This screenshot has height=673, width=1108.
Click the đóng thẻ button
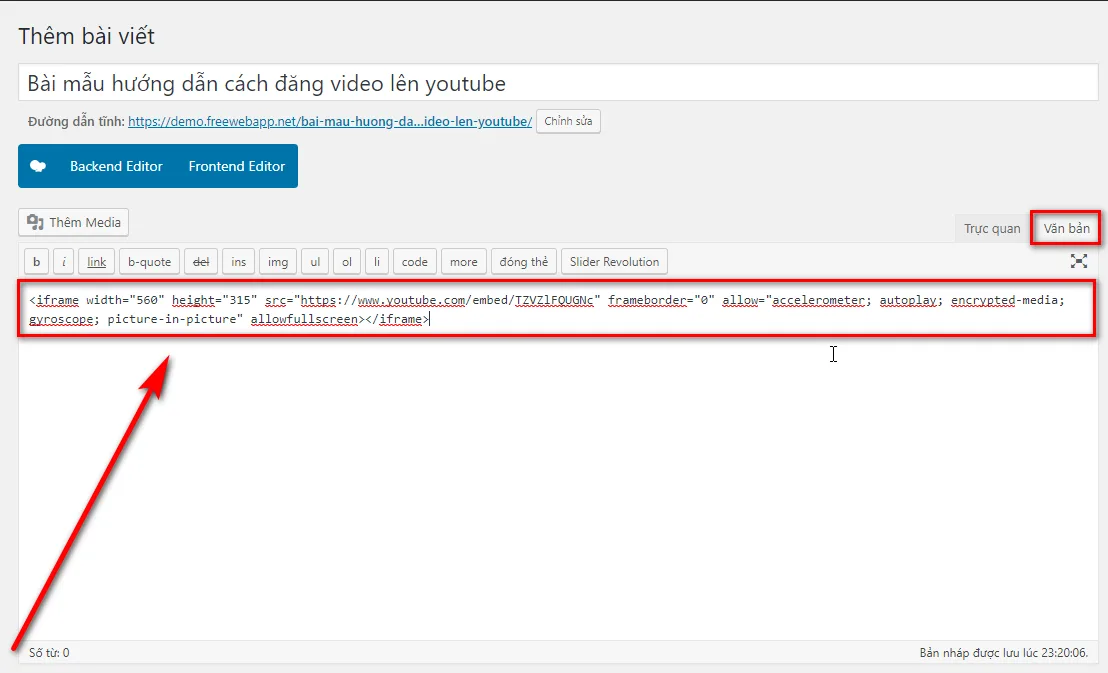524,262
